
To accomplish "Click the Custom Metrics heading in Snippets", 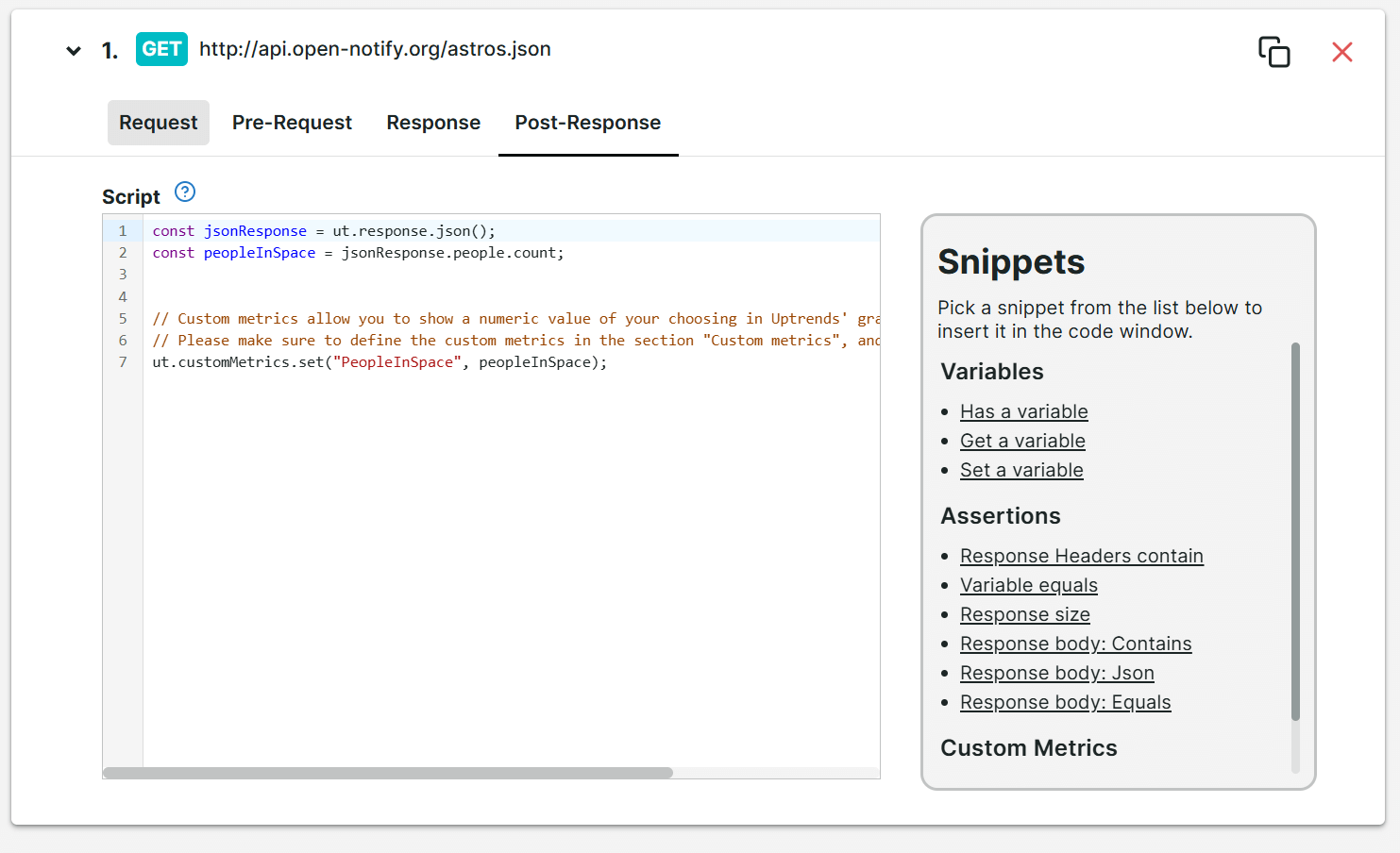I will (1029, 748).
